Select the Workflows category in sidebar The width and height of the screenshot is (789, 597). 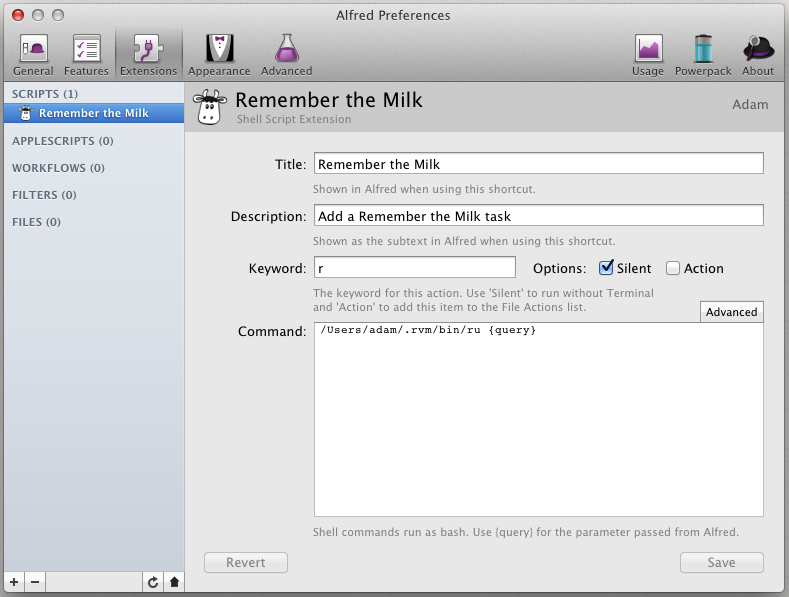(x=58, y=168)
